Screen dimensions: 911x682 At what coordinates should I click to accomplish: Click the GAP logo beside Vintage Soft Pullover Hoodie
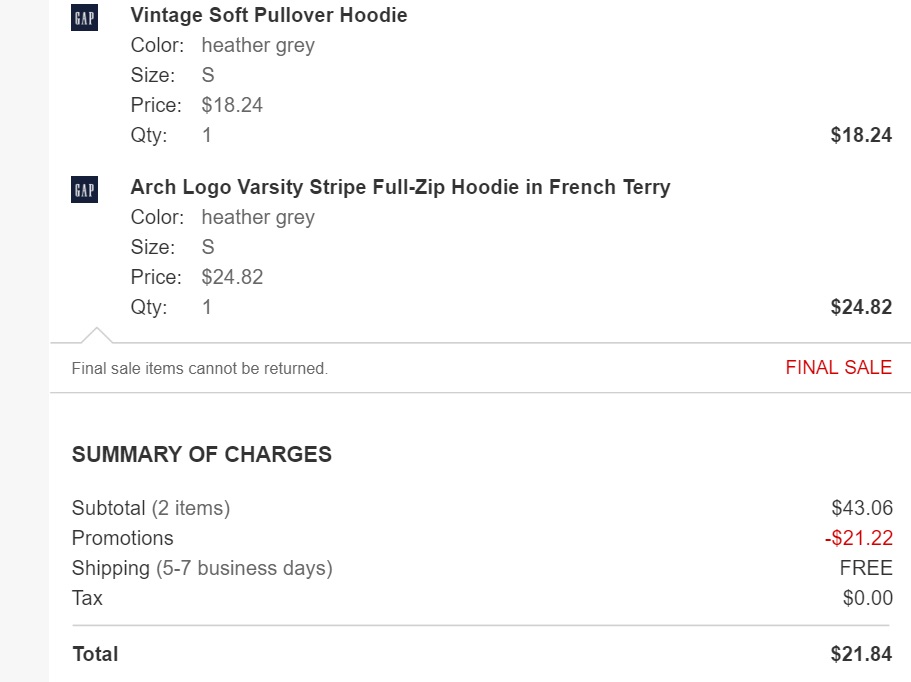[x=85, y=18]
